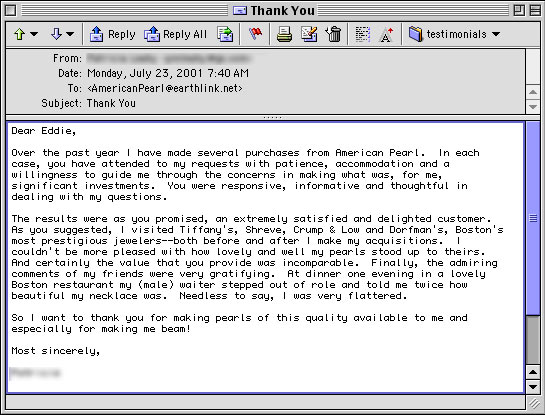Image resolution: width=545 pixels, height=415 pixels.
Task: Forward the message with the forward icon
Action: [x=225, y=34]
